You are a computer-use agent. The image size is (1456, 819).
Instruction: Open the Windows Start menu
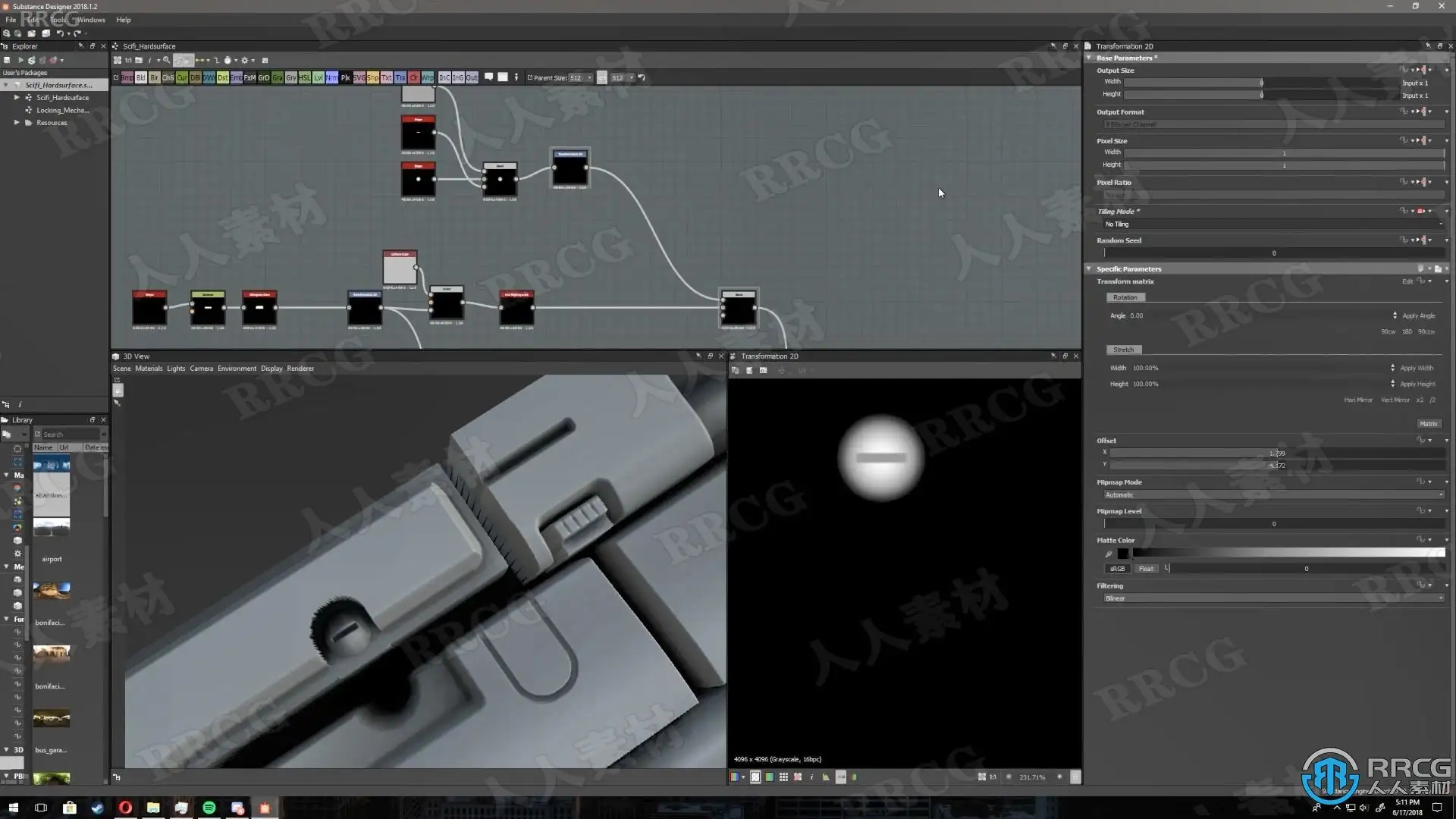(13, 808)
